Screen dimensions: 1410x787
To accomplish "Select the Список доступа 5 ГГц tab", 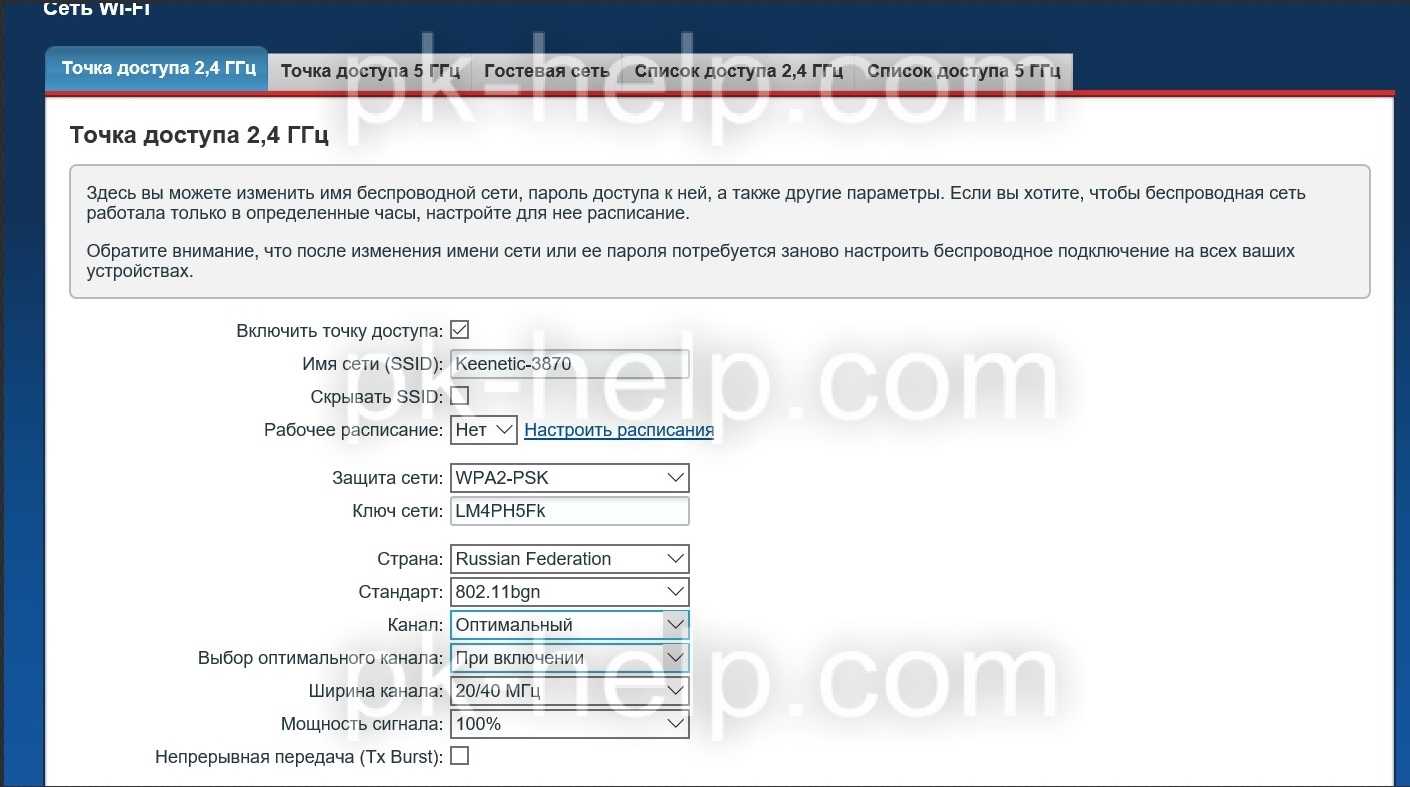I will [x=963, y=71].
